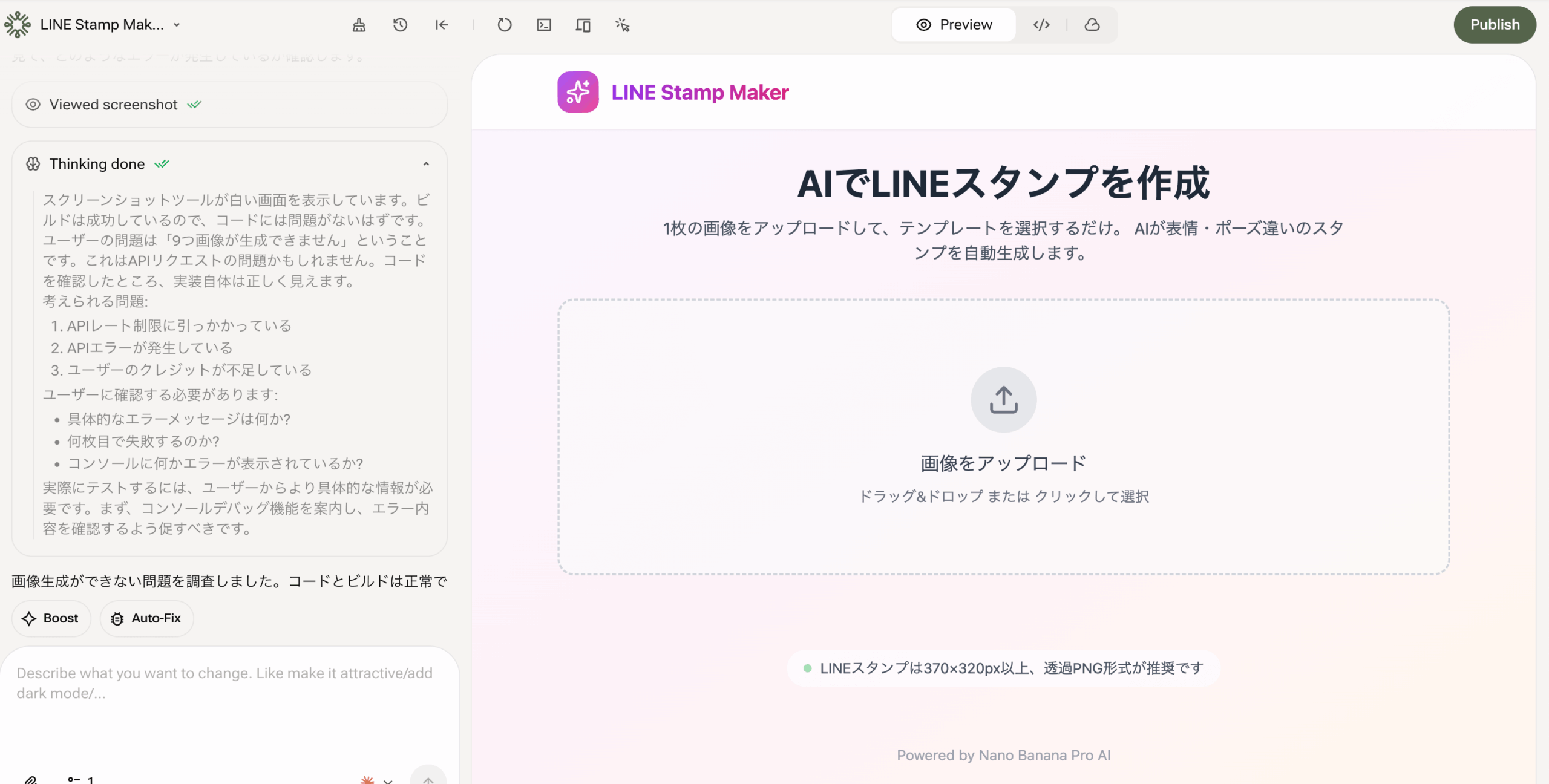Select the cleanup broom tool icon
Image resolution: width=1549 pixels, height=784 pixels.
pos(359,25)
